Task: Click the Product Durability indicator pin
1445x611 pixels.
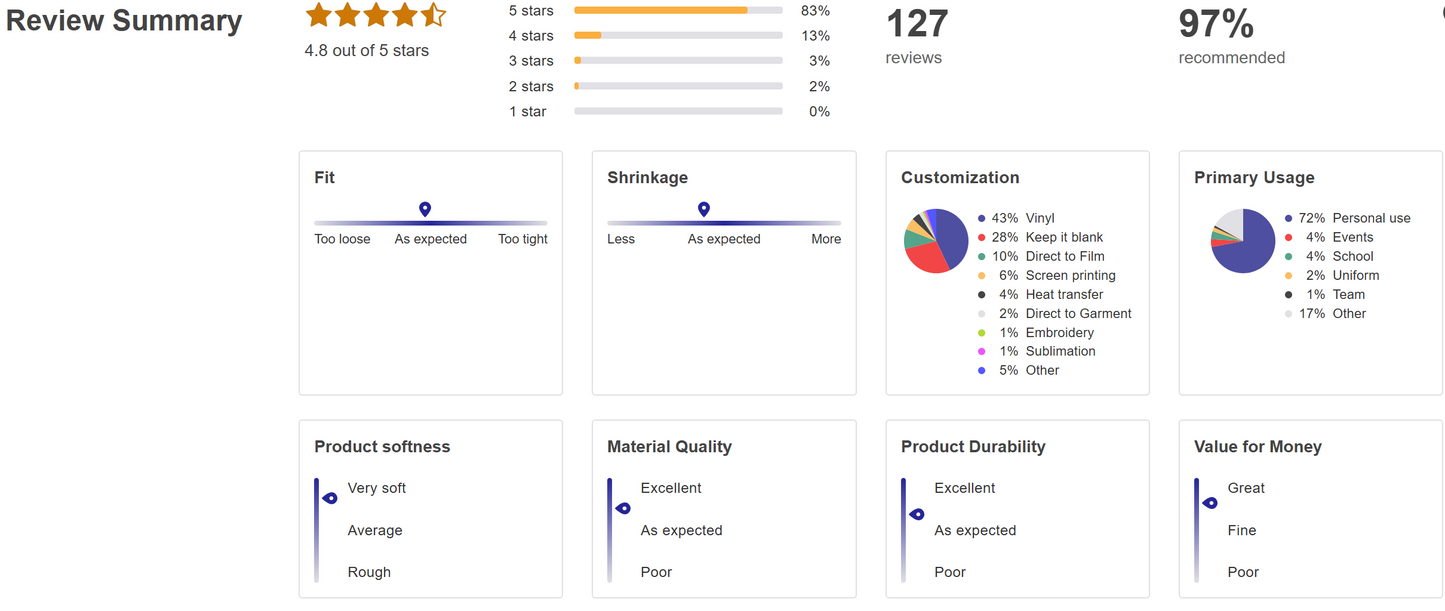Action: (x=917, y=514)
